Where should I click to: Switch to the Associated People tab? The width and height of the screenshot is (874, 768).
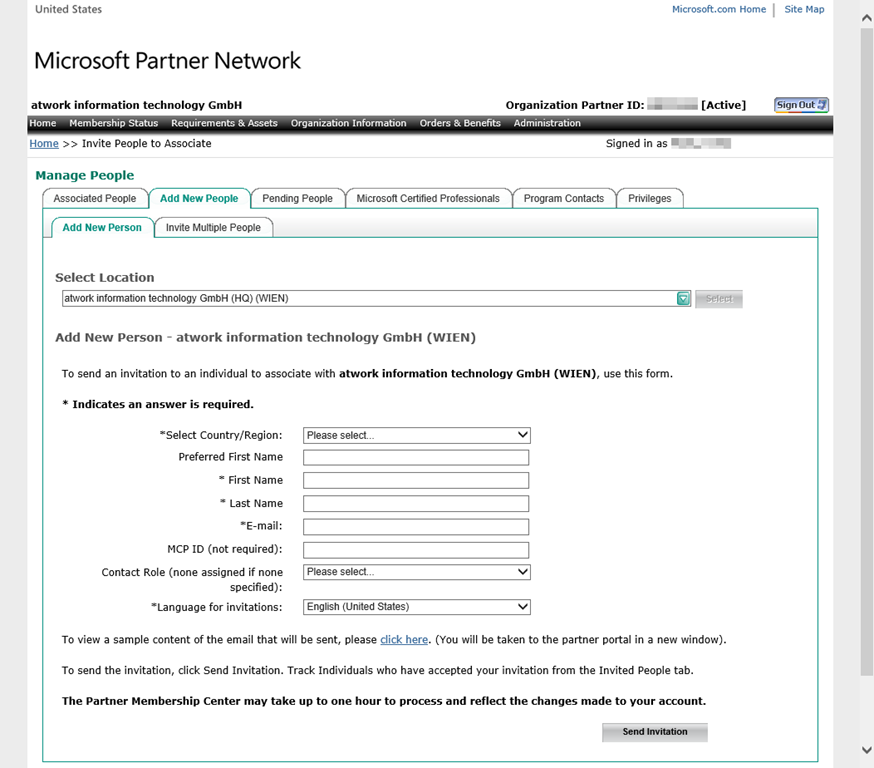pos(95,198)
